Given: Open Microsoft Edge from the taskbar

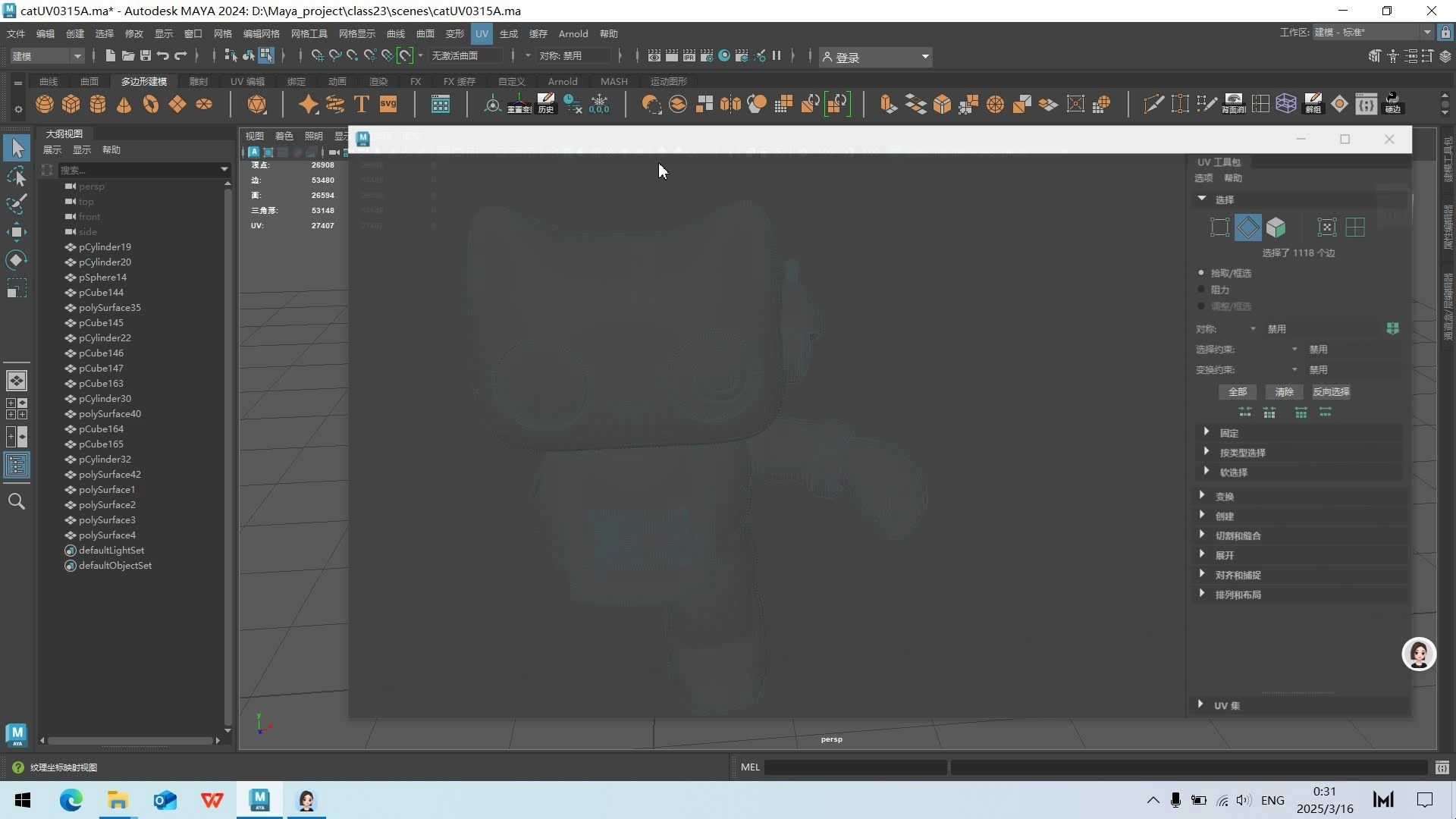Looking at the screenshot, I should point(71,800).
